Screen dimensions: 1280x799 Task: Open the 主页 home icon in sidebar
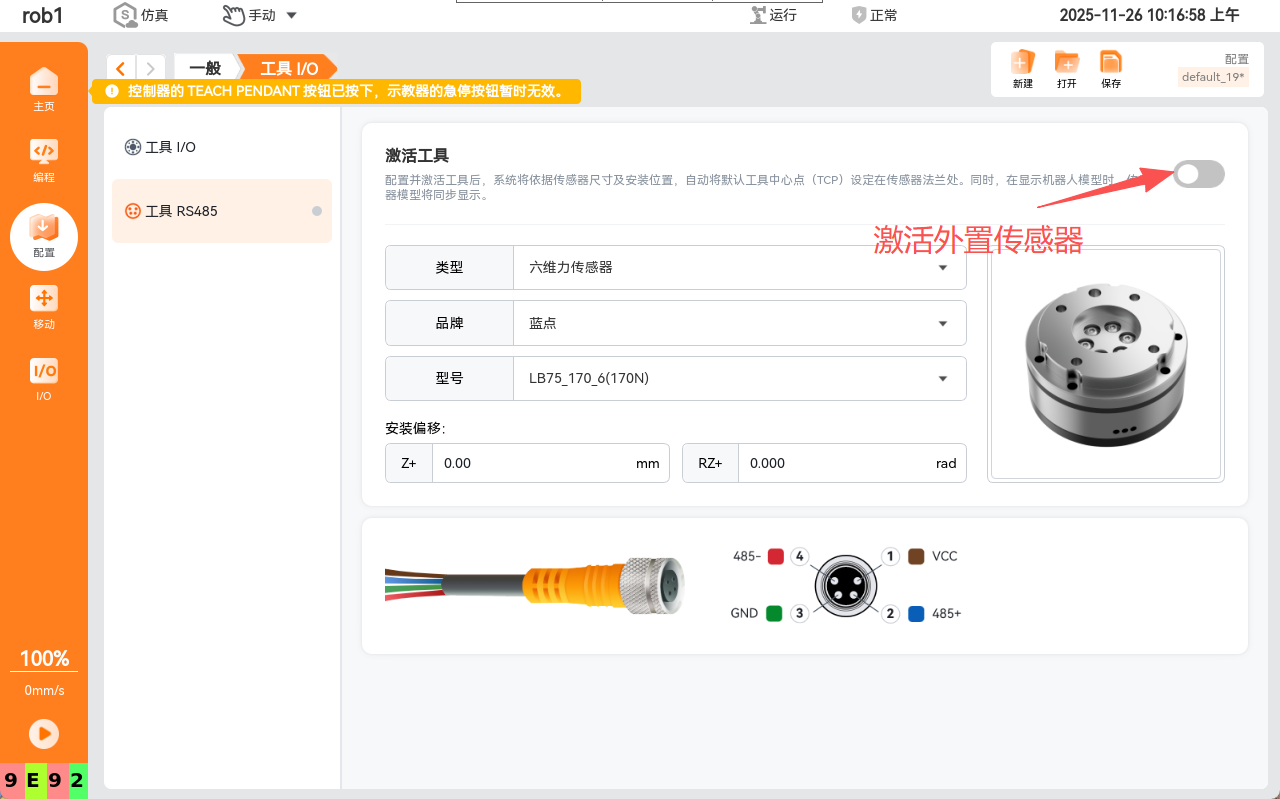tap(44, 88)
